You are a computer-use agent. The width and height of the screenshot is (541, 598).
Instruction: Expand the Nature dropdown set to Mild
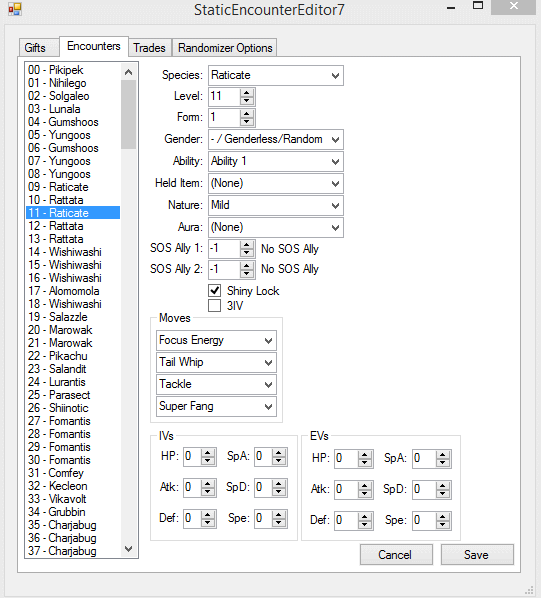click(x=276, y=205)
